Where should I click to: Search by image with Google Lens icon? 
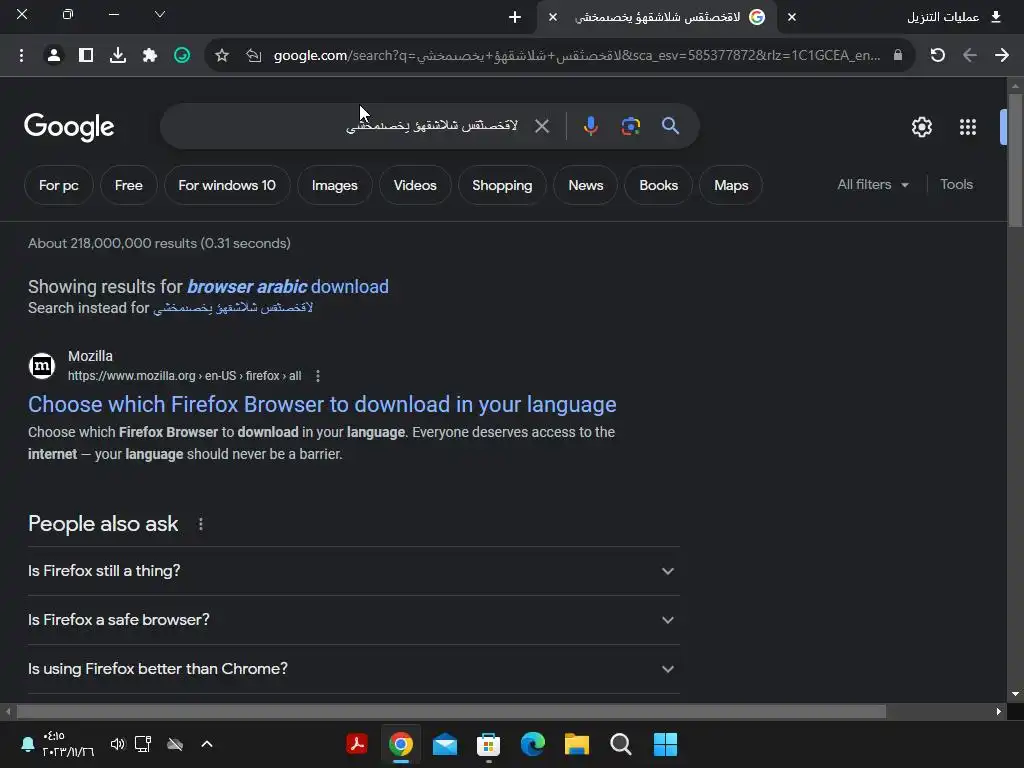(x=631, y=126)
